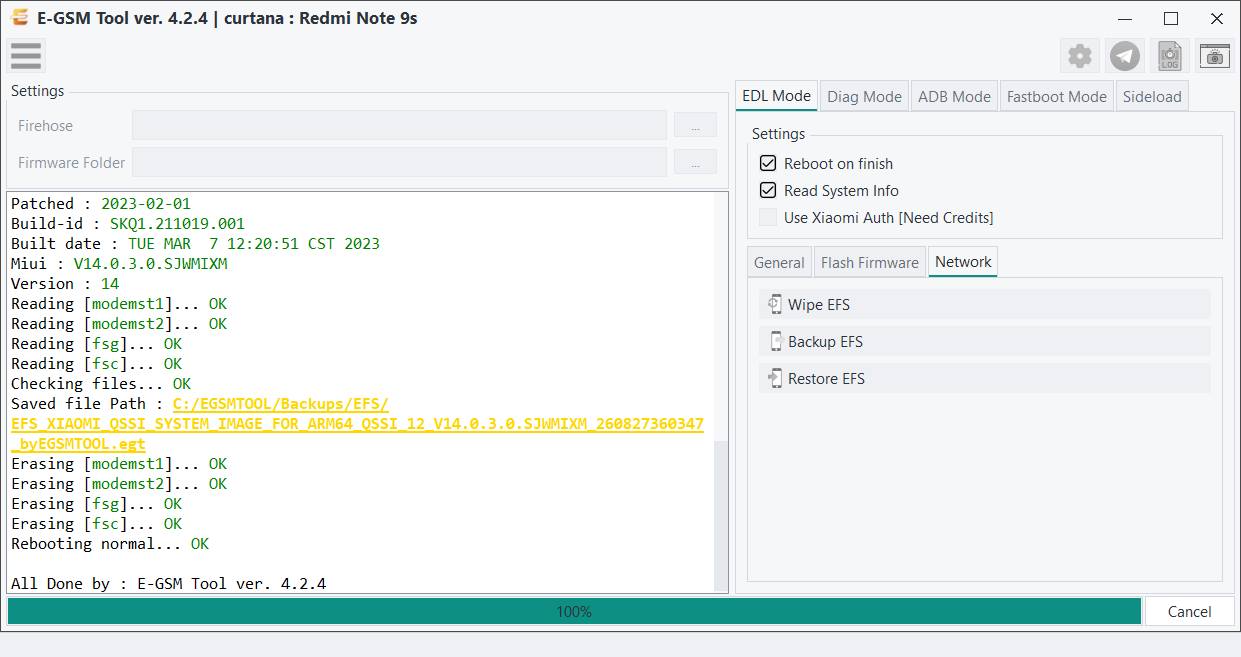The width and height of the screenshot is (1241, 657).
Task: Click the Miui version V14.0.3.0.SJWMIXM text
Action: tap(151, 264)
